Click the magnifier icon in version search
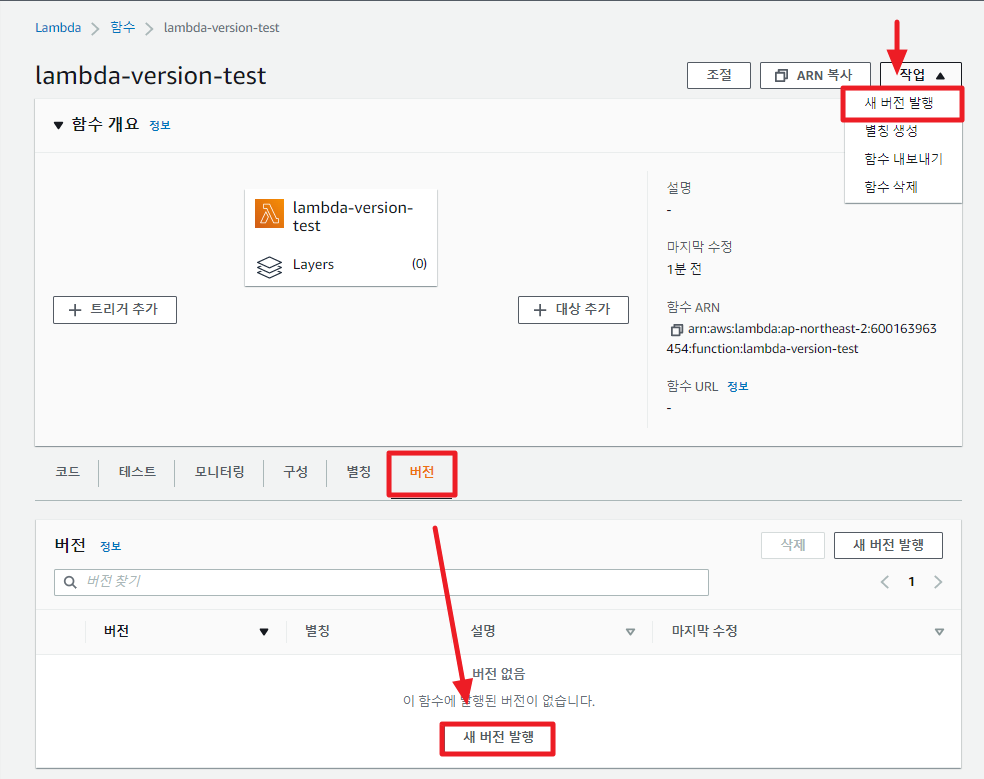984x779 pixels. 70,582
